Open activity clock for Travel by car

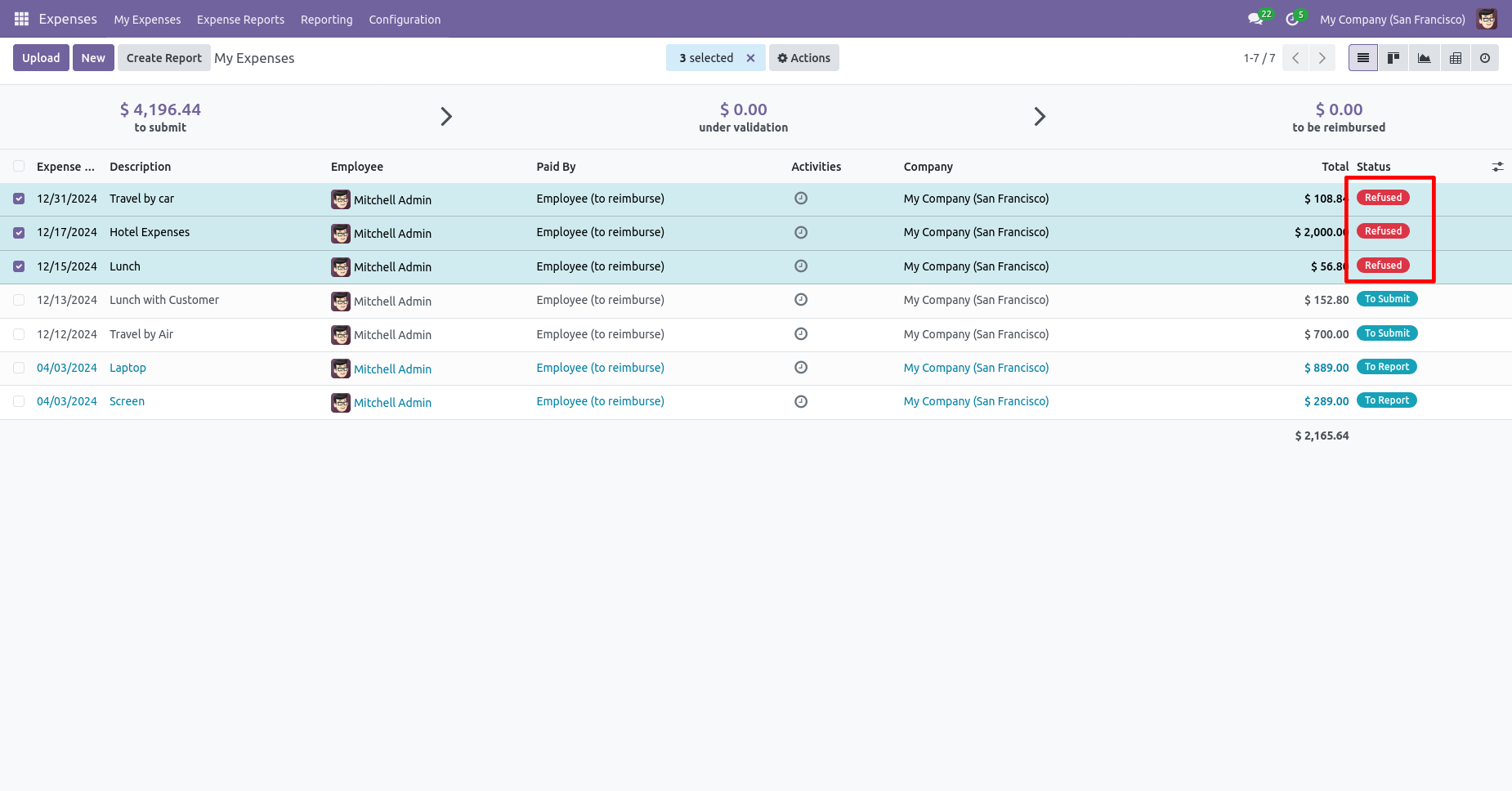801,198
